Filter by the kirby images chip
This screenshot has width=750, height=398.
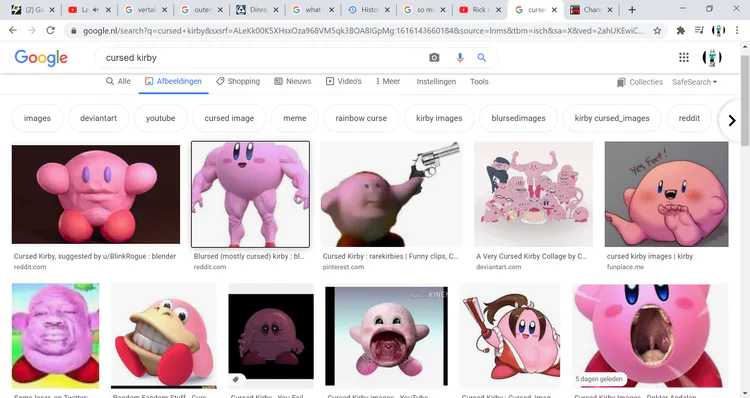(x=439, y=118)
